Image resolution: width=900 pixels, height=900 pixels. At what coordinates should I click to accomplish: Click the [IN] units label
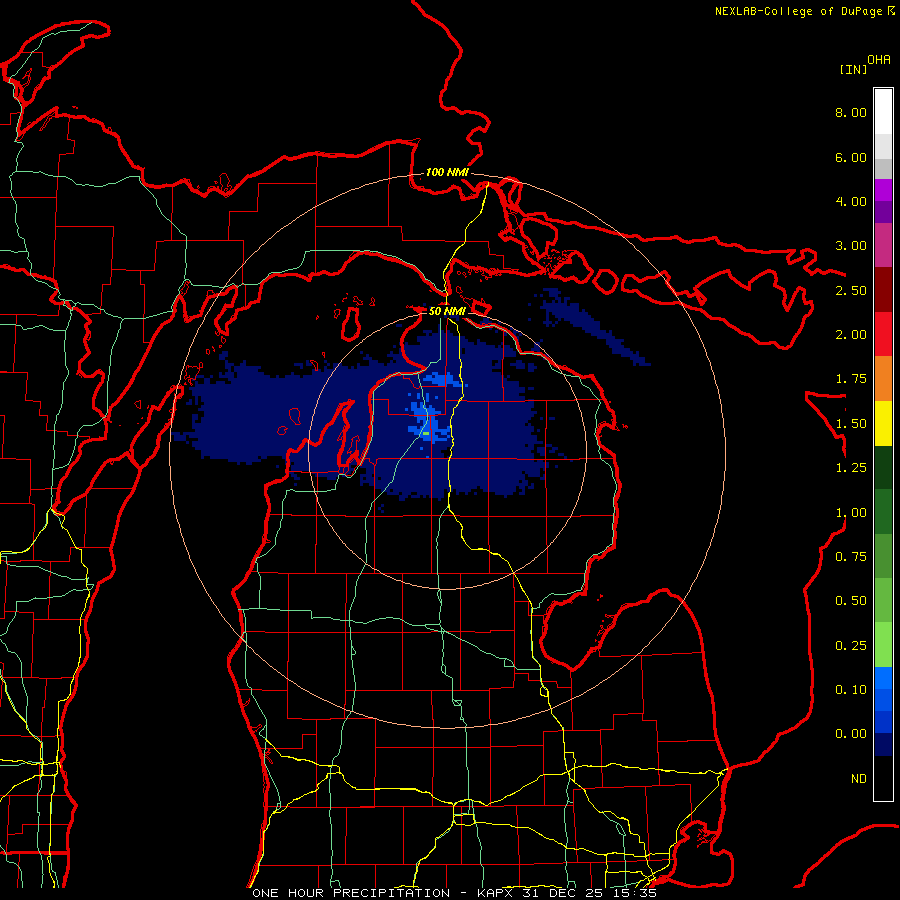tap(853, 69)
